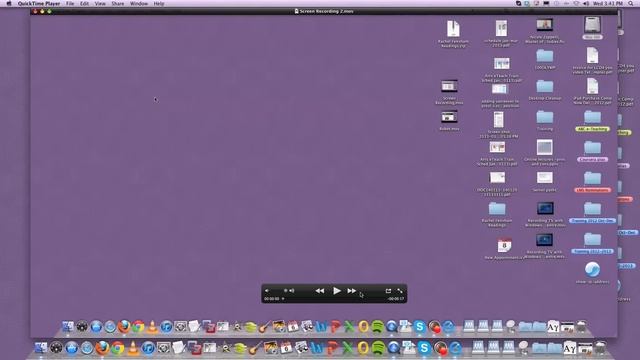Open Launchpad from the bottom Dock
This screenshot has height=360, width=640.
(x=56, y=348)
